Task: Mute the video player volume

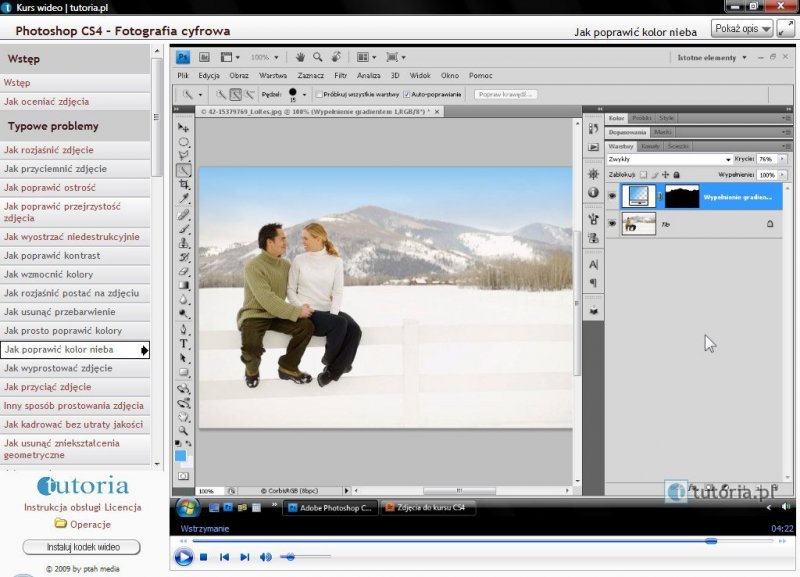Action: pos(265,557)
